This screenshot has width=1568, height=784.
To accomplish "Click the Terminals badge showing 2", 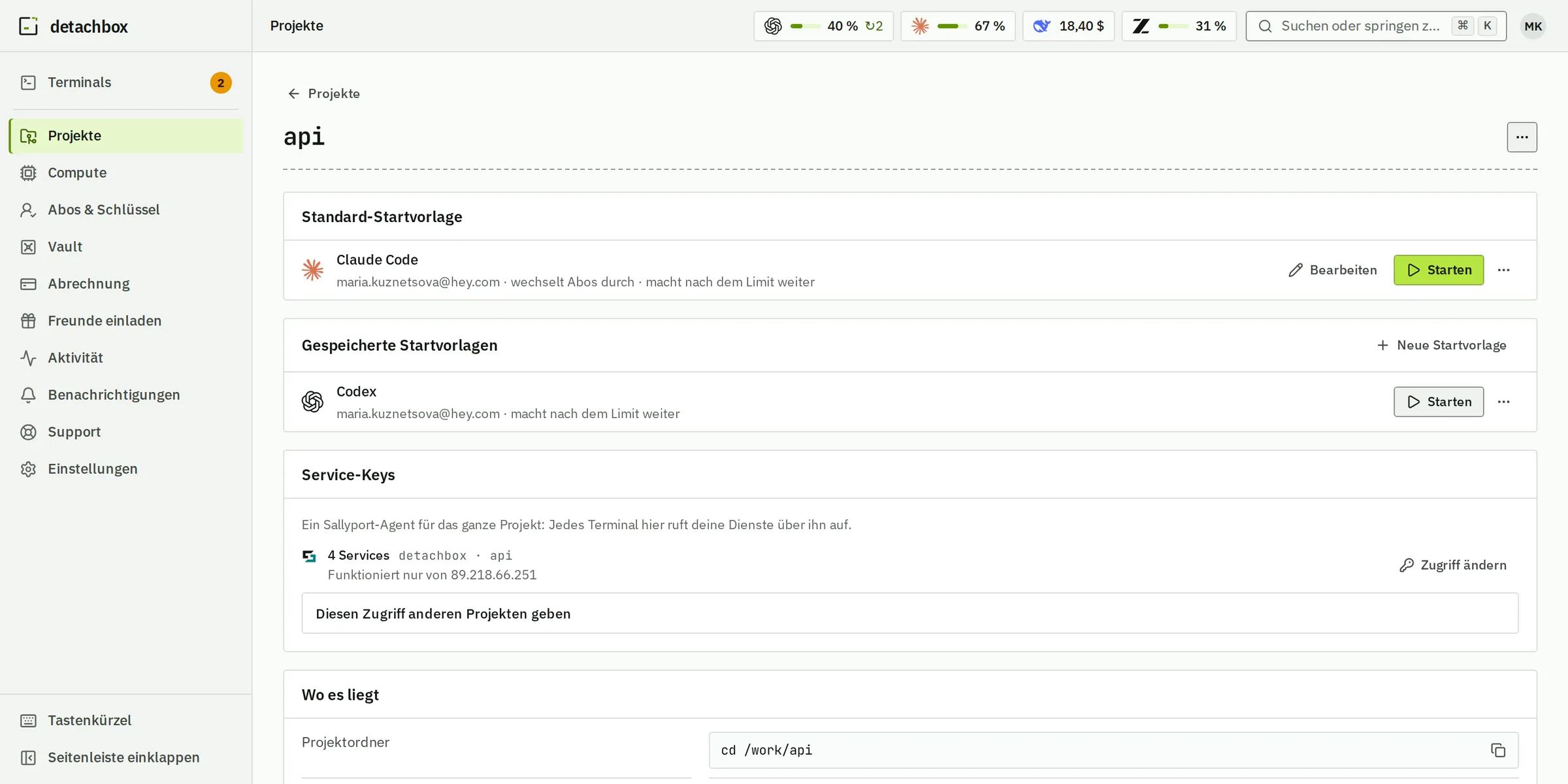I will coord(221,83).
